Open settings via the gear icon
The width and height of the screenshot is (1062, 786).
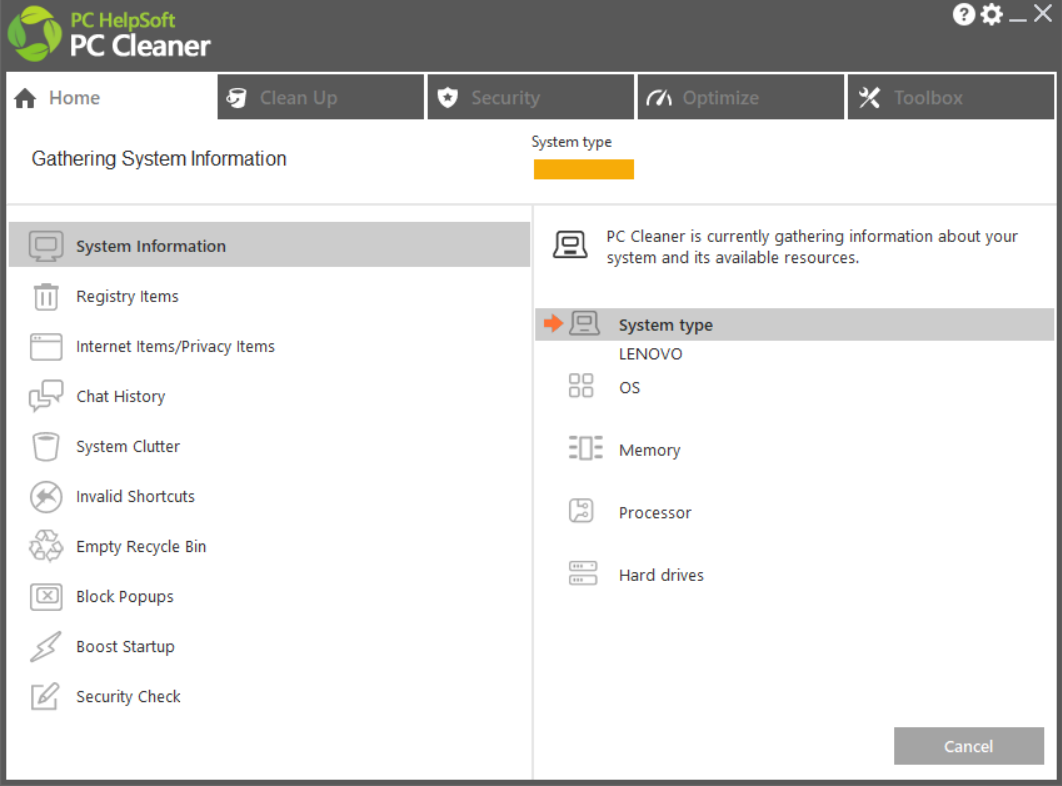[992, 14]
